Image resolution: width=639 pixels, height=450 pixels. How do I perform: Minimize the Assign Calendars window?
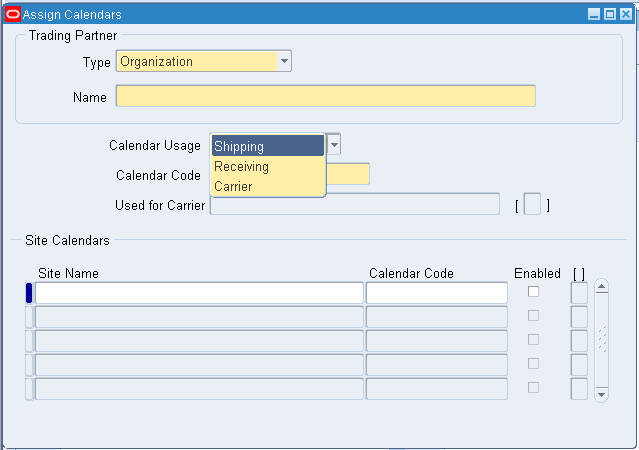click(x=593, y=14)
